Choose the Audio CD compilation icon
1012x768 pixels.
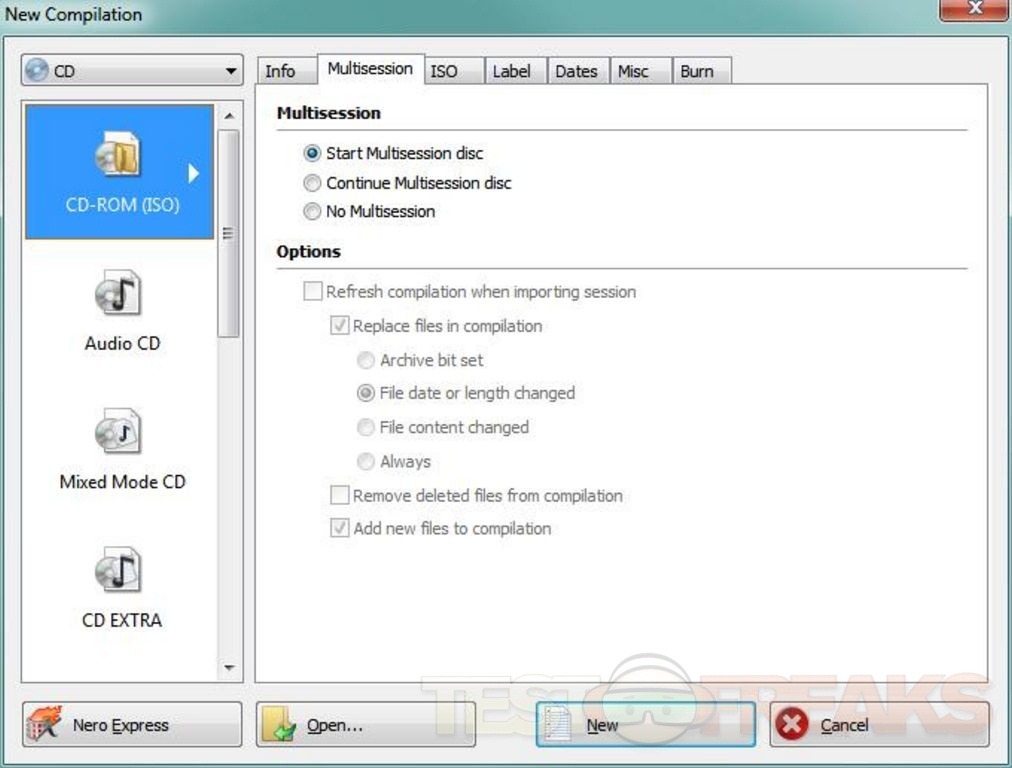[119, 295]
